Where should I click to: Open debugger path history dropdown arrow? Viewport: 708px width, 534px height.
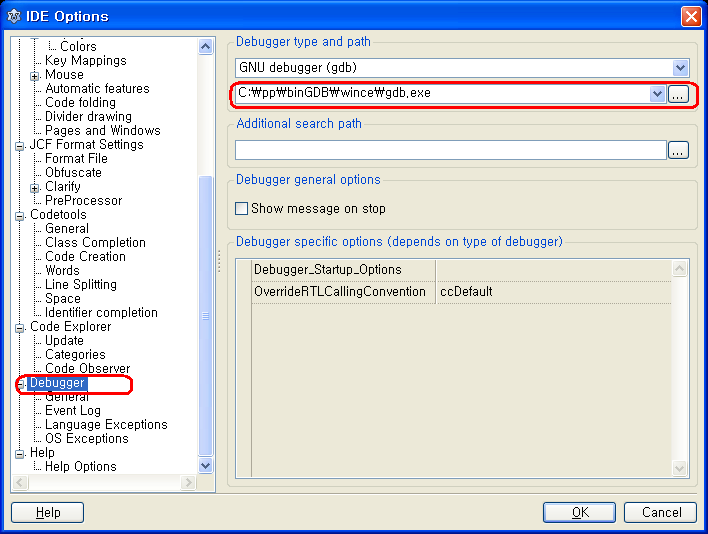pos(657,94)
